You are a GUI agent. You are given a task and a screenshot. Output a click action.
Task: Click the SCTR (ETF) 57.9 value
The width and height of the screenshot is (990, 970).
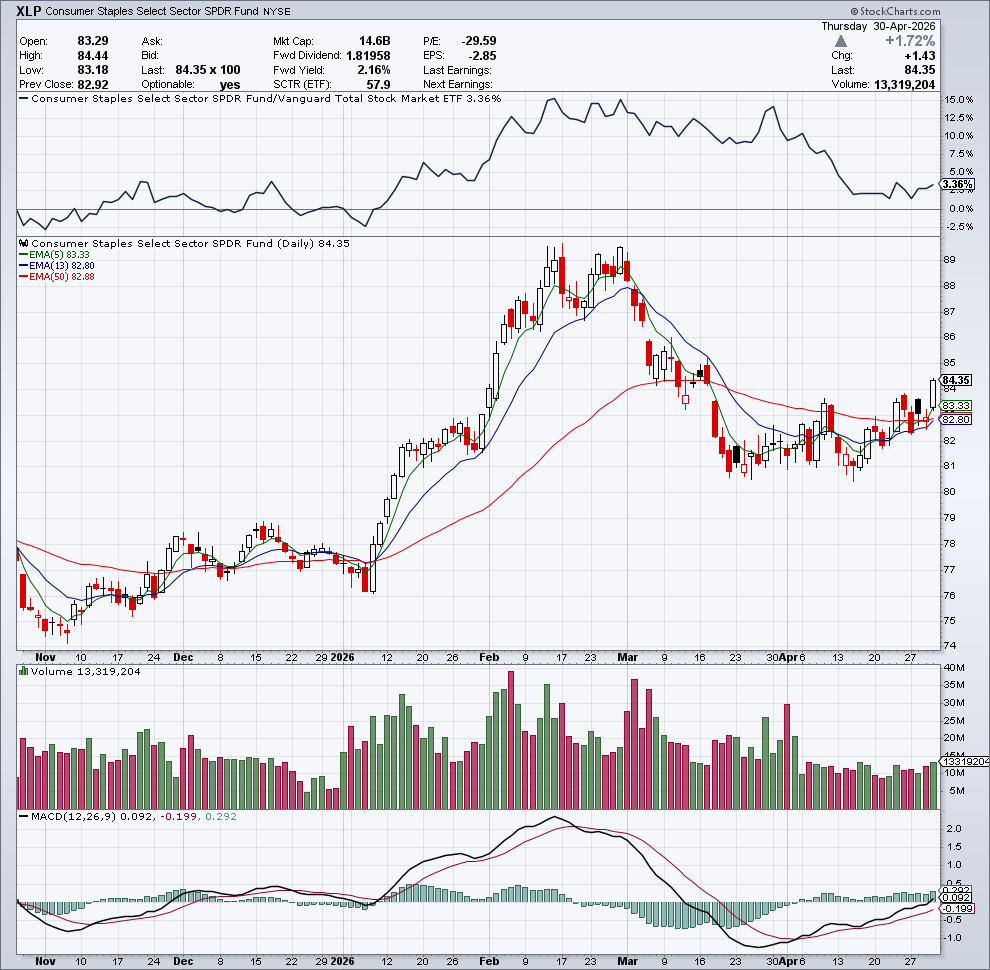378,85
